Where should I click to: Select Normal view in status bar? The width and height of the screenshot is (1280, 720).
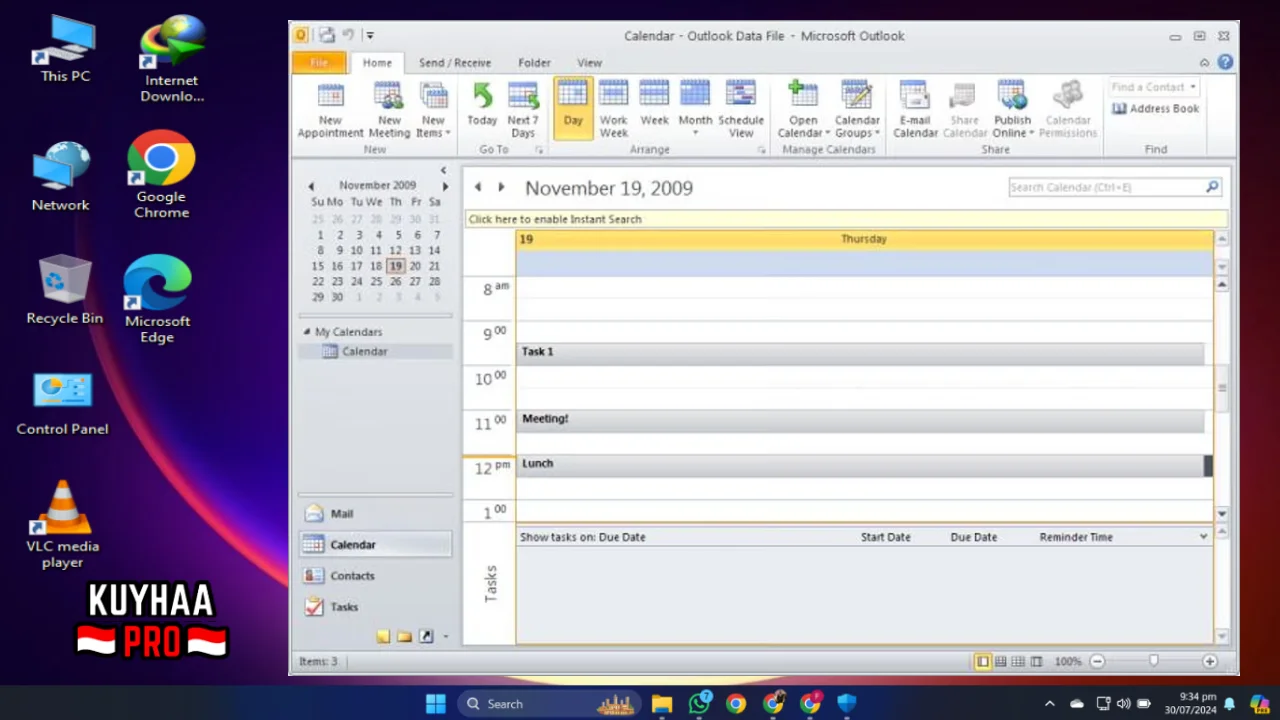983,661
